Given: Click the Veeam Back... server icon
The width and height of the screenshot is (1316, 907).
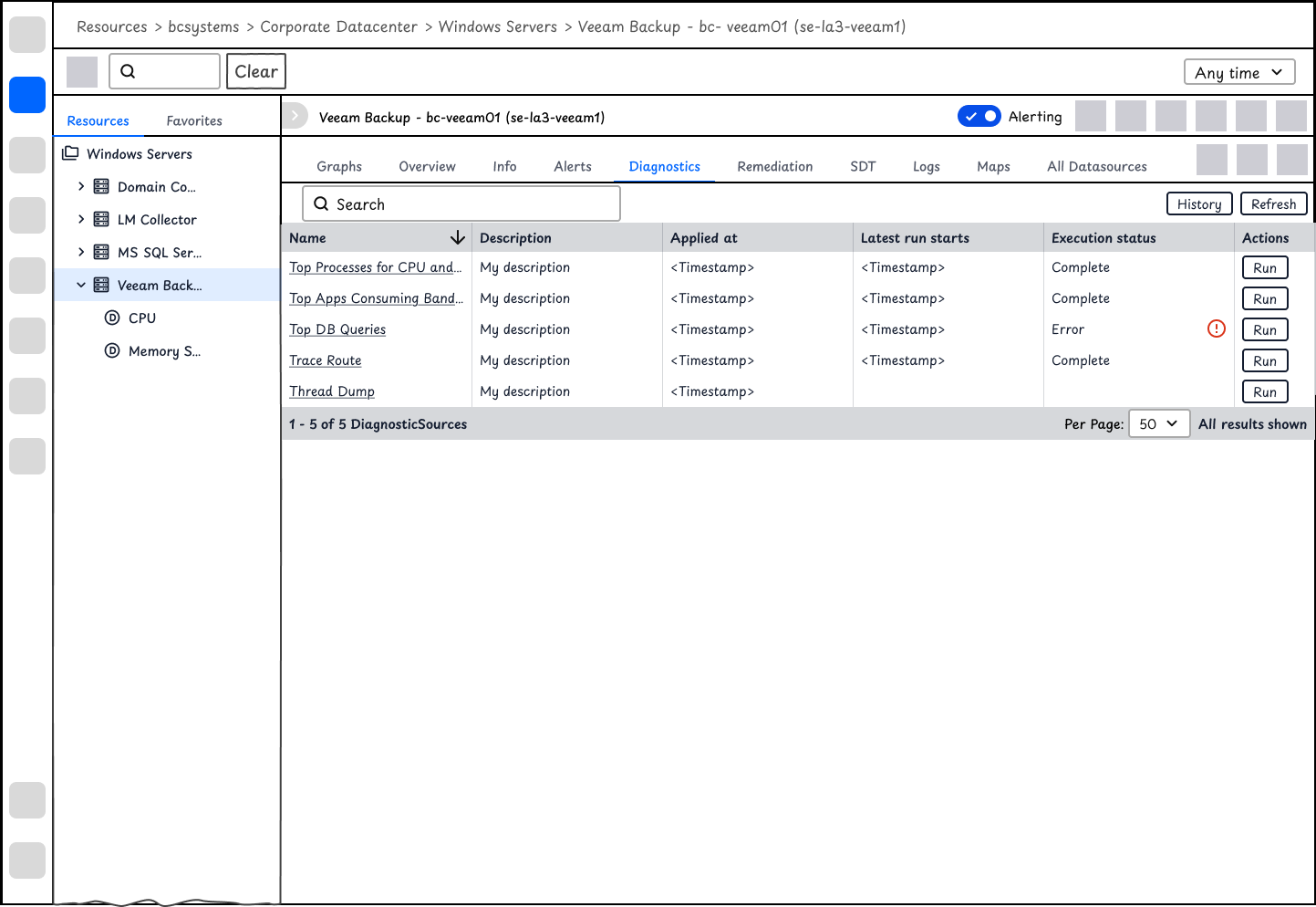Looking at the screenshot, I should point(101,285).
